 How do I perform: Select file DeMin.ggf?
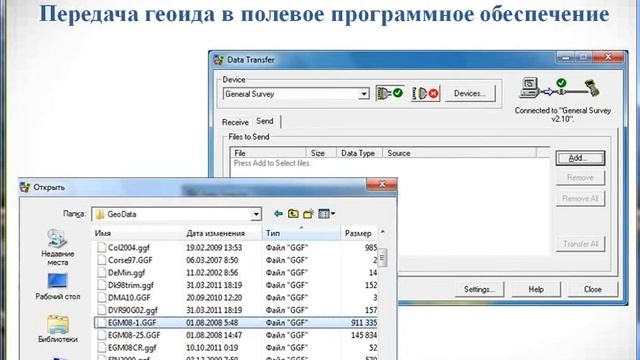[127, 273]
